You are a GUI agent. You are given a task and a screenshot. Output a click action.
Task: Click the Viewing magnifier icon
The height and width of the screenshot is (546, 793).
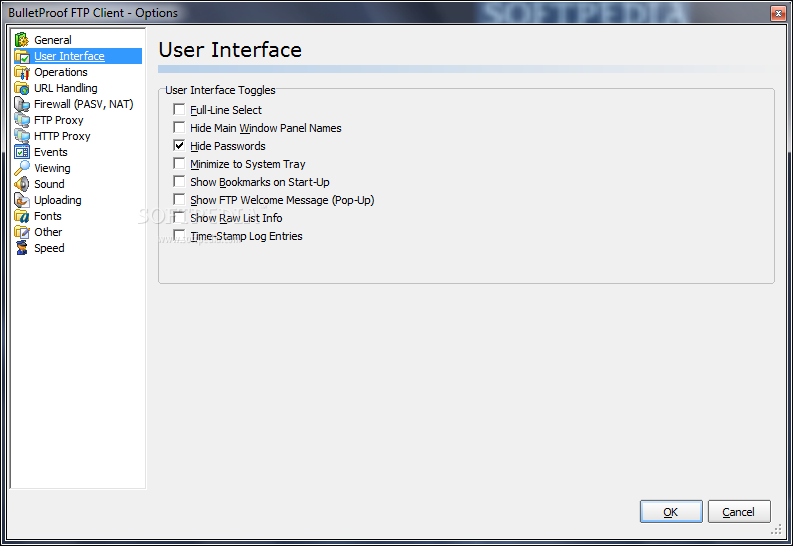pos(22,168)
